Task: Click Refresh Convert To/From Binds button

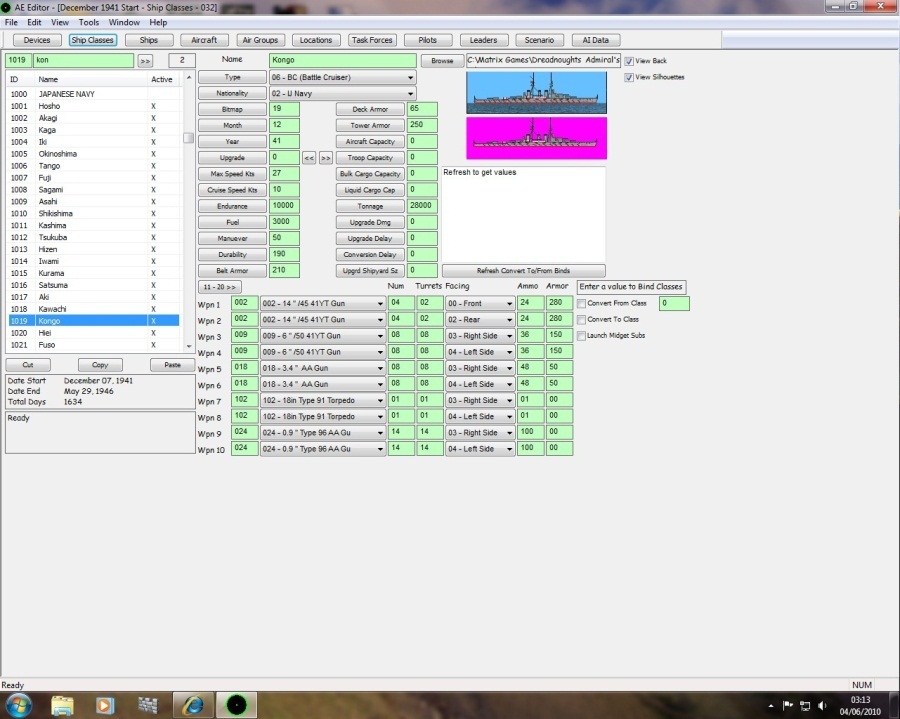Action: (x=523, y=271)
